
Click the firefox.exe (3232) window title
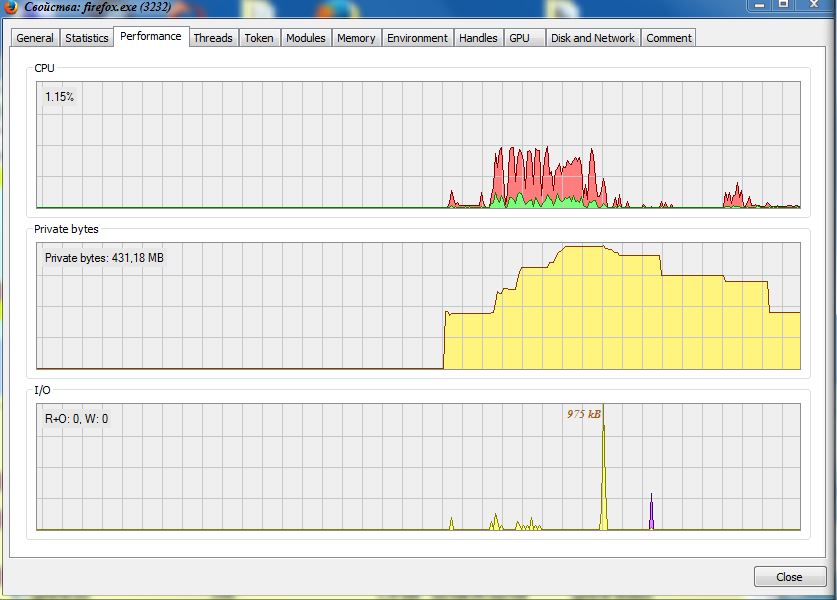pyautogui.click(x=98, y=7)
